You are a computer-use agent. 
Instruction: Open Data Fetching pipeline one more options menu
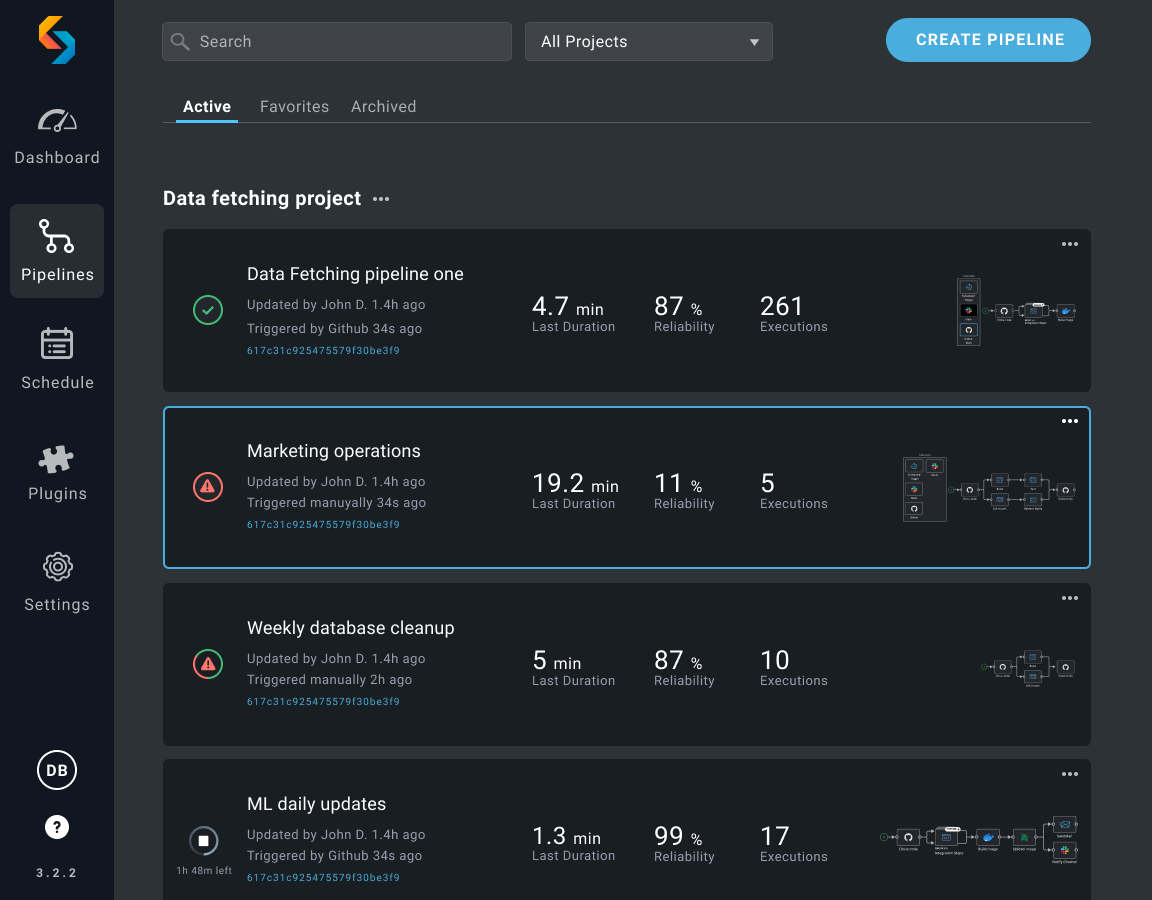pyautogui.click(x=1070, y=244)
